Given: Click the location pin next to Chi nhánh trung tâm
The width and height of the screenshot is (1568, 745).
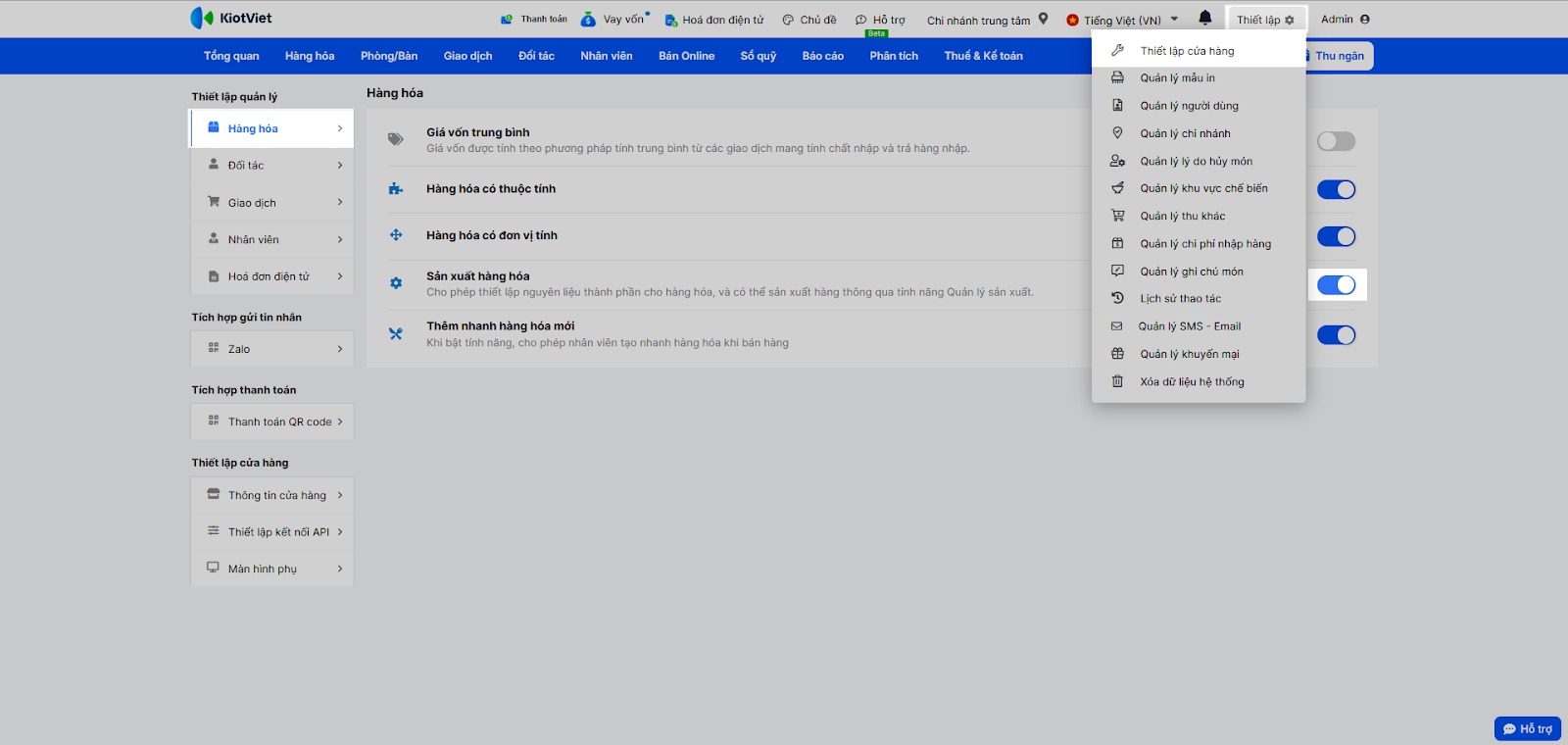Looking at the screenshot, I should 1044,19.
